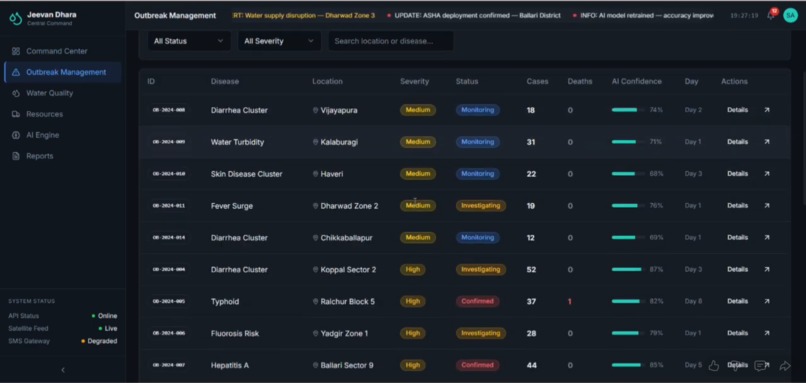Click the Resources truck icon
The image size is (806, 383).
click(16, 114)
